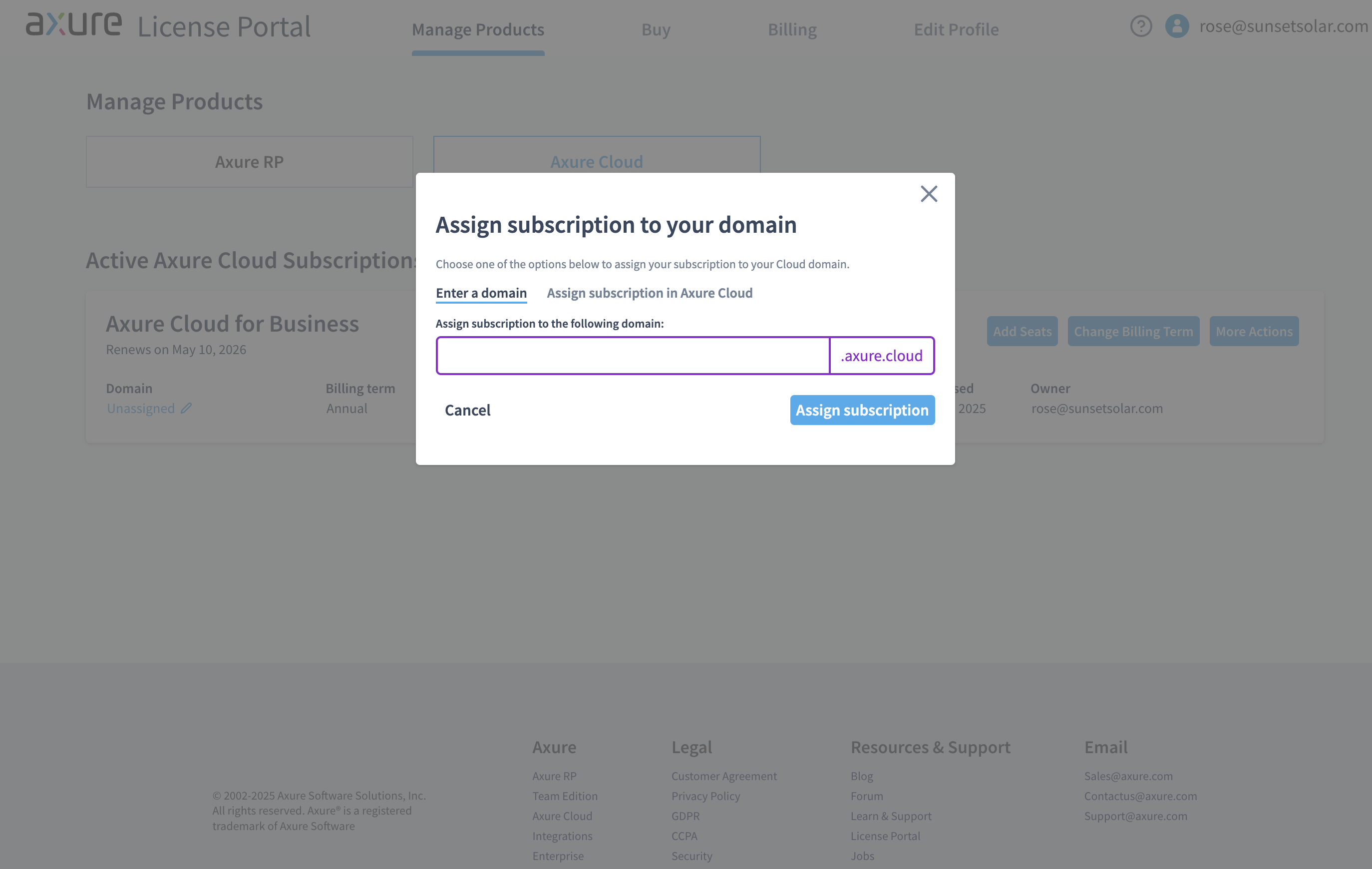The width and height of the screenshot is (1372, 869).
Task: Open the Billing section
Action: (792, 29)
